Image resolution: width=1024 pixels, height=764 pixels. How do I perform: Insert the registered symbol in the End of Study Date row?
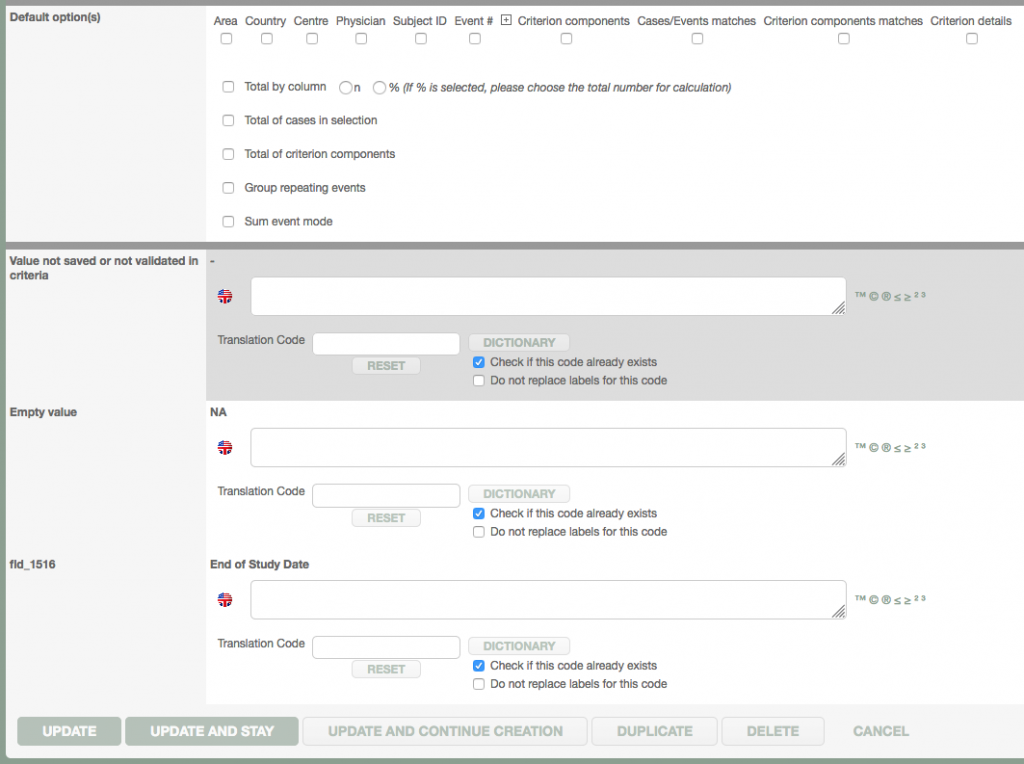coord(886,599)
